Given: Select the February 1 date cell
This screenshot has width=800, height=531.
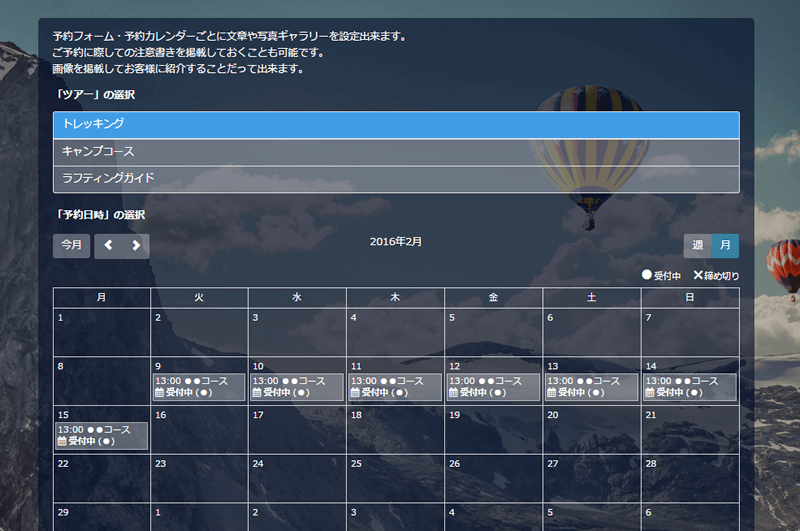Looking at the screenshot, I should point(102,332).
